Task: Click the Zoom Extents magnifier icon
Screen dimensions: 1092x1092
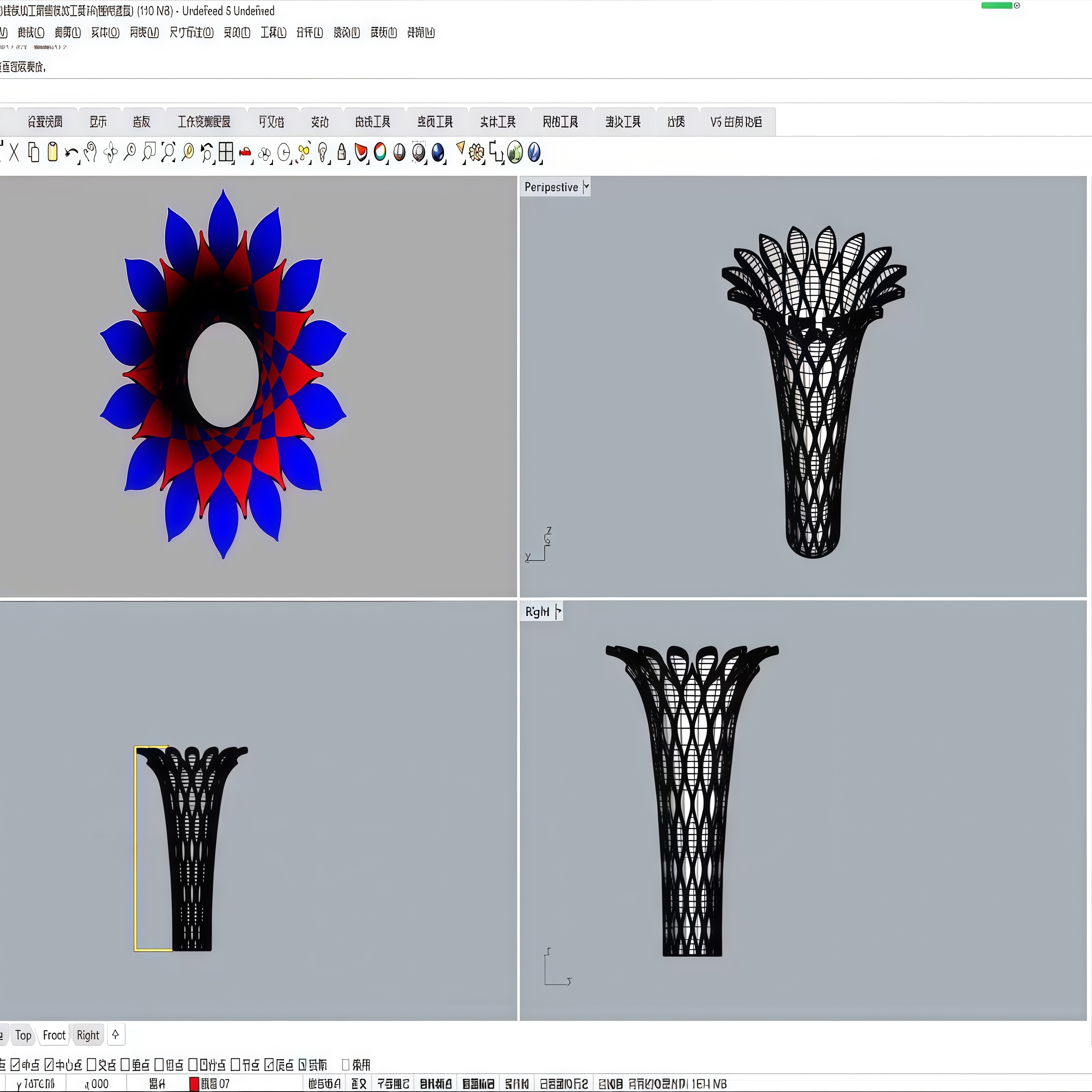Action: point(168,153)
